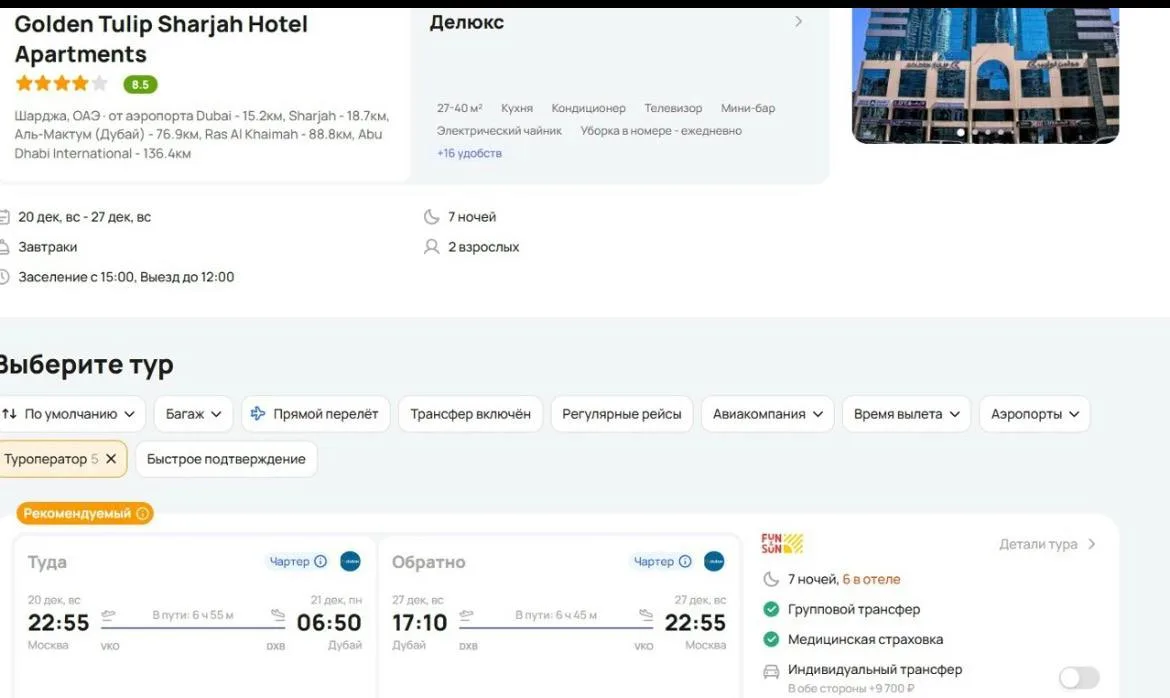
Task: Click the Чартер label under Обратно
Action: point(654,561)
